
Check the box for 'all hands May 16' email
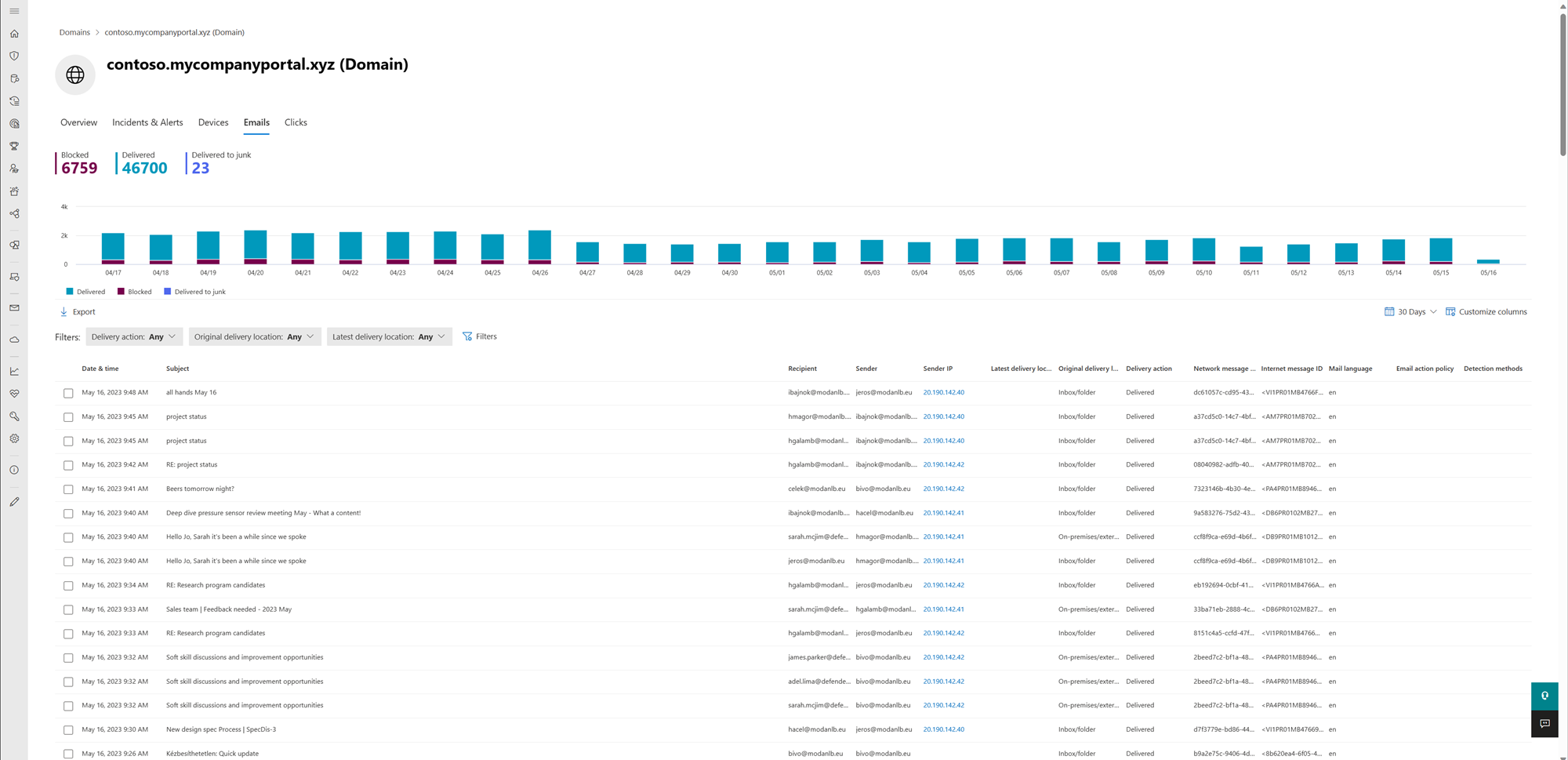[x=68, y=393]
